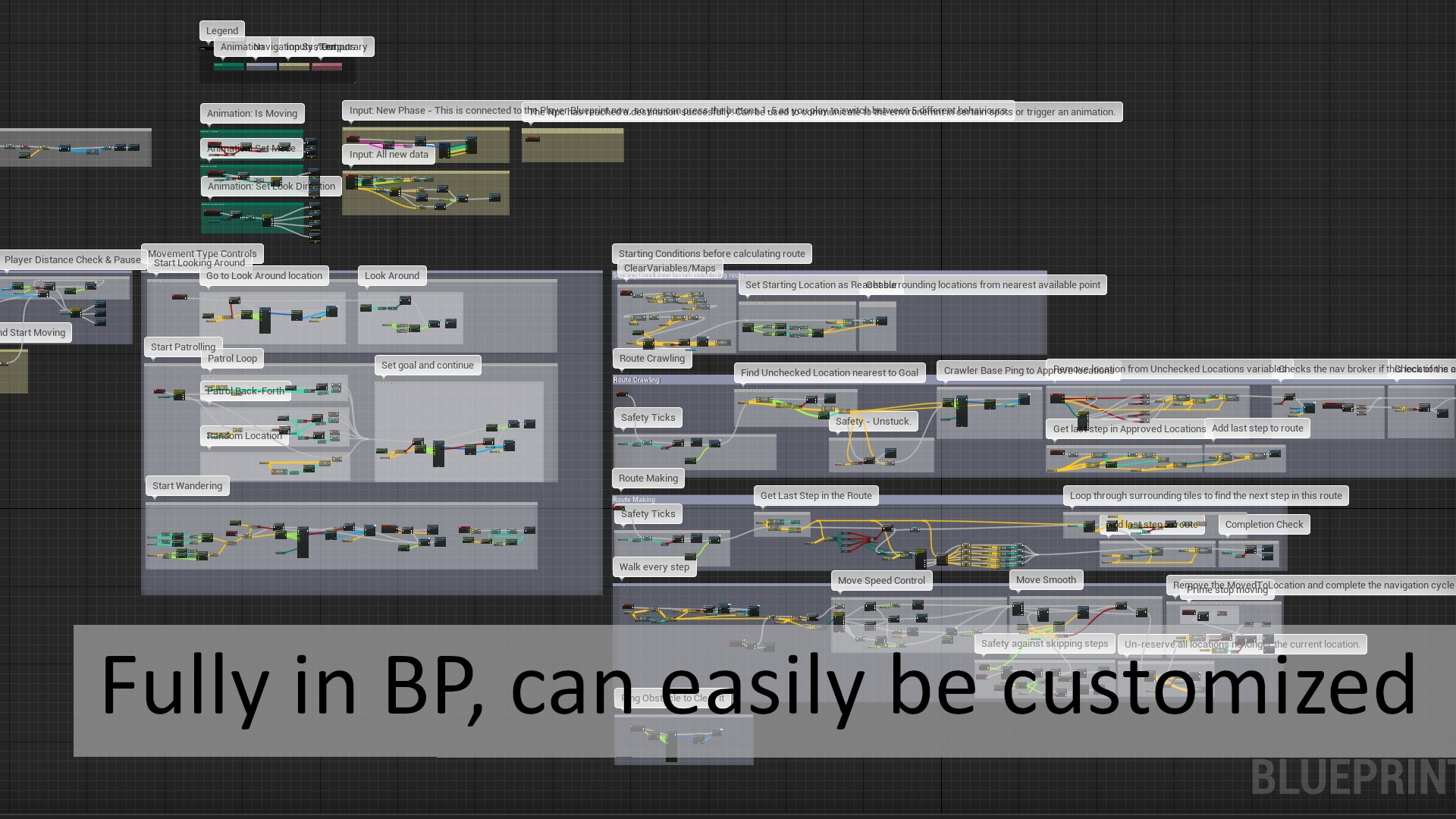
Task: Select the Patrol Back-Forth comment label
Action: (246, 391)
